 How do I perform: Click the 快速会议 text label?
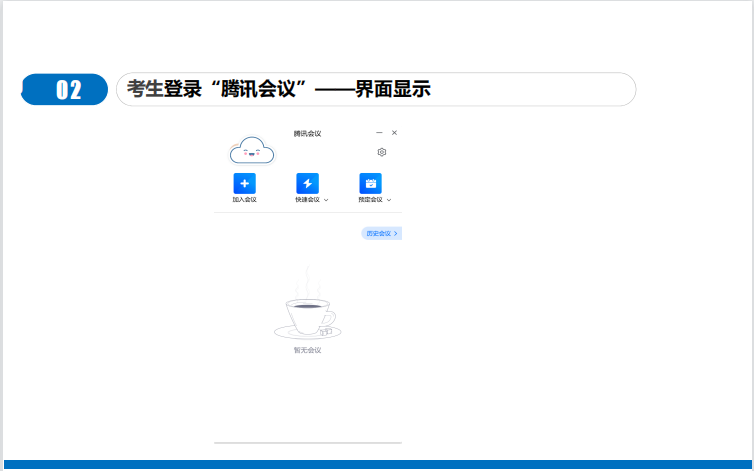tap(306, 200)
